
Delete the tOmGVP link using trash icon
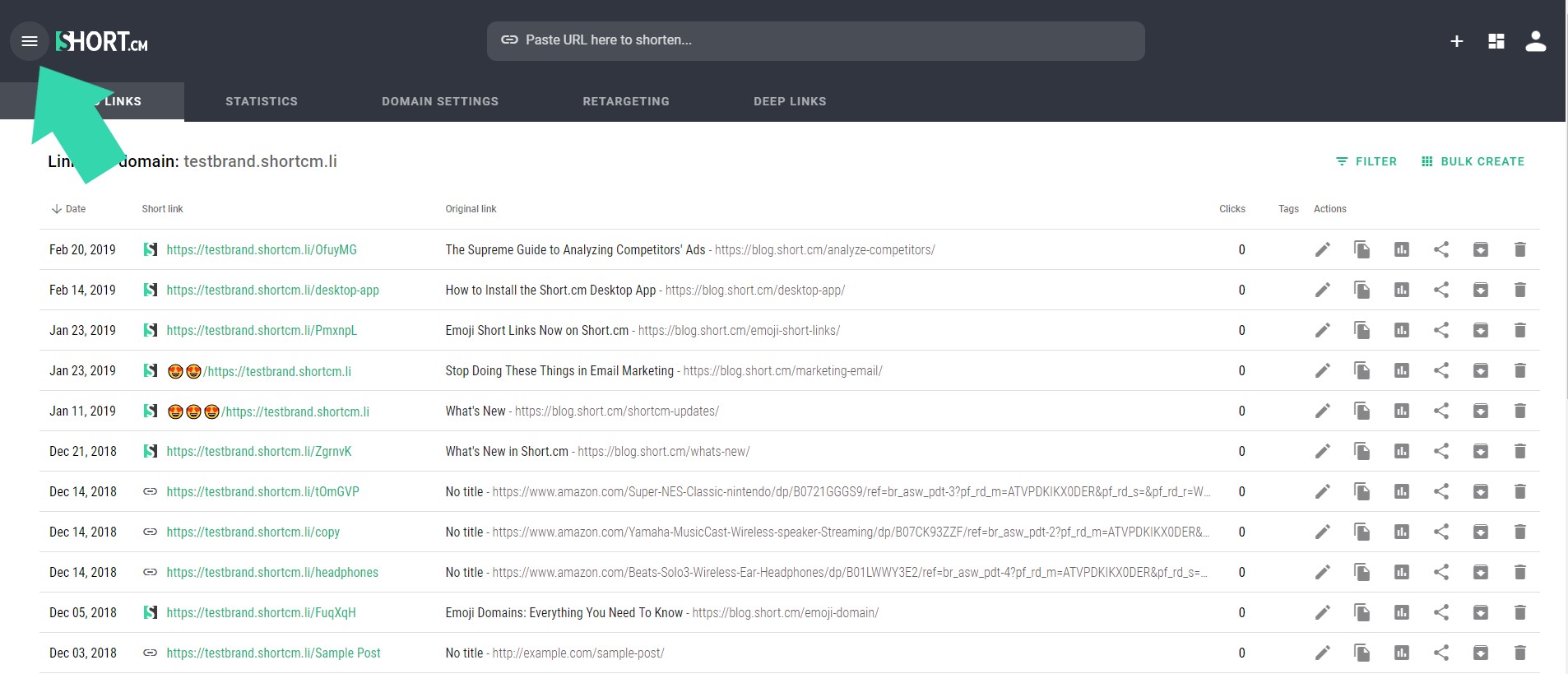1519,491
